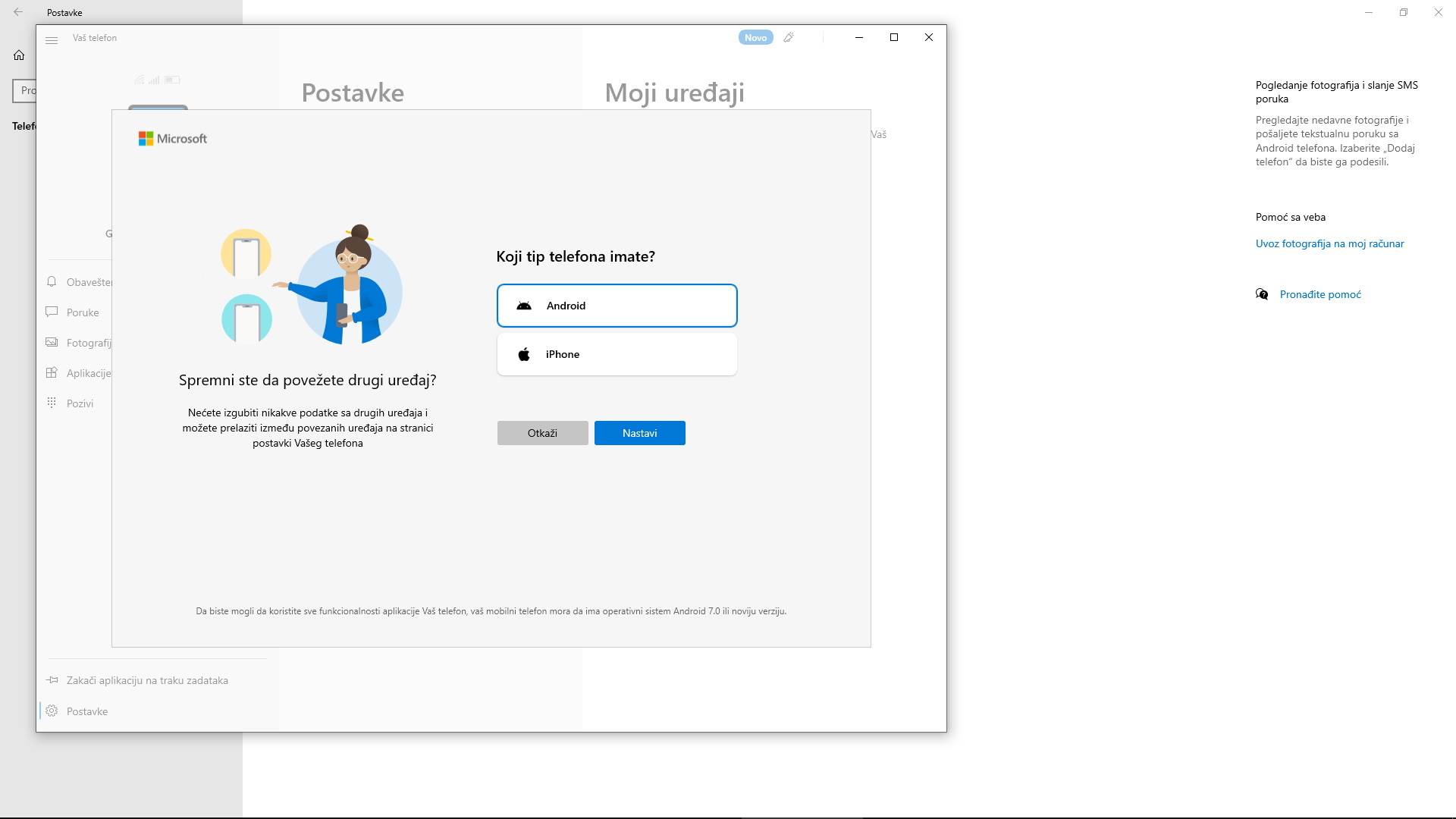This screenshot has width=1456, height=819.
Task: Click the feedback pen icon beside Novo
Action: coord(789,36)
